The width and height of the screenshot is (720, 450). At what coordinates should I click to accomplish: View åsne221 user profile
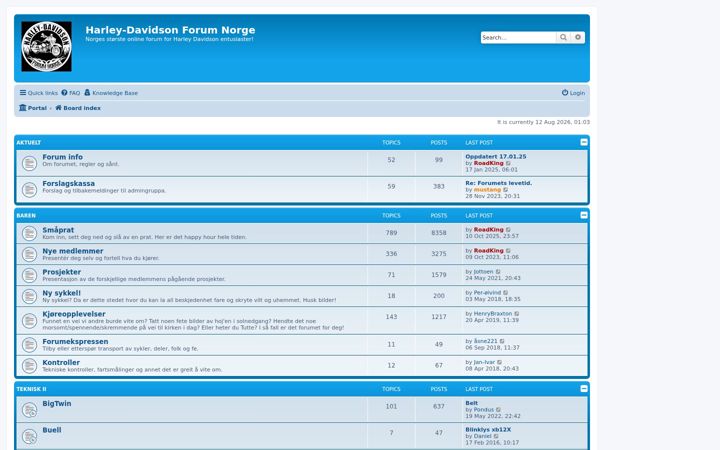pos(486,341)
